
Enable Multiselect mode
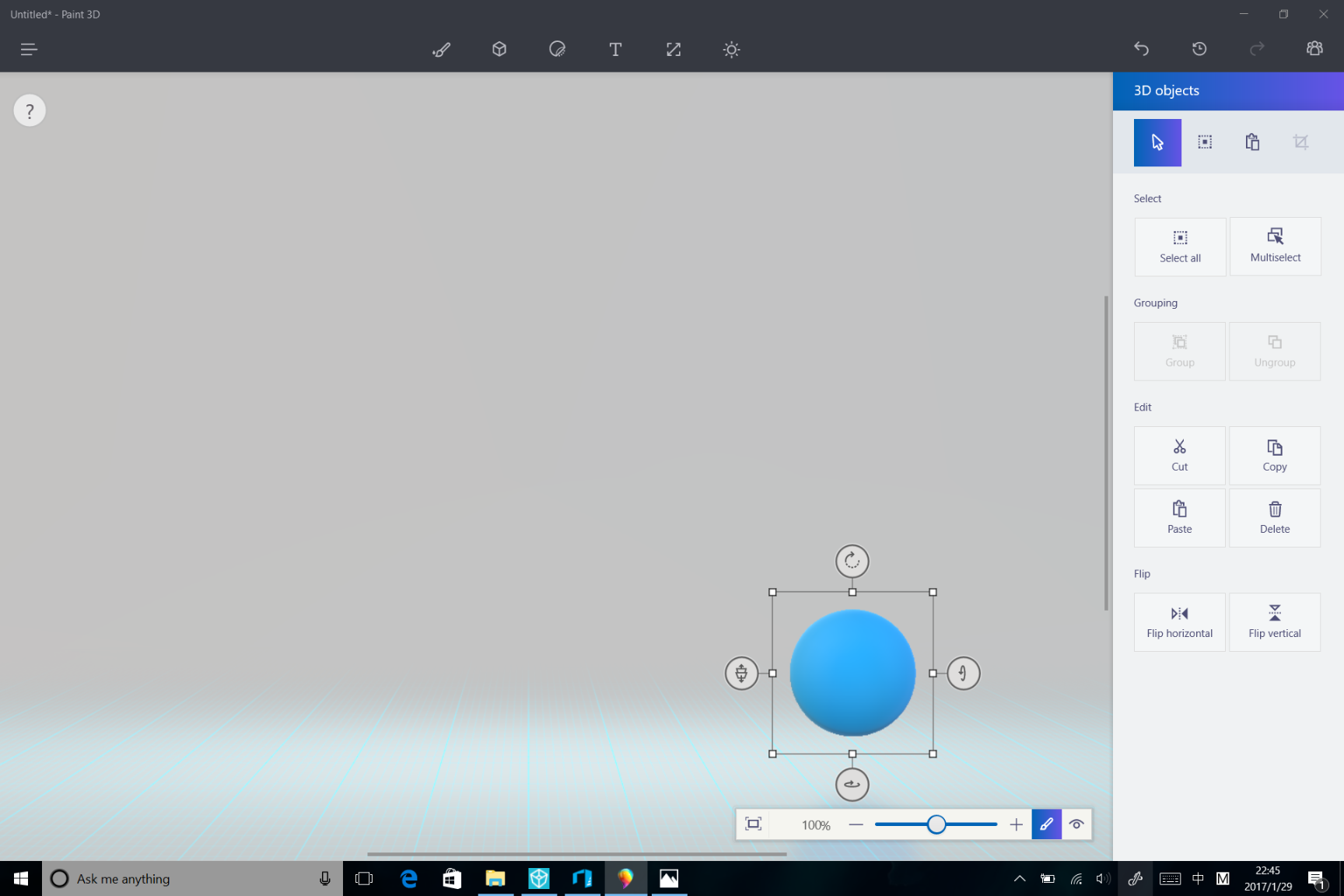click(x=1275, y=247)
